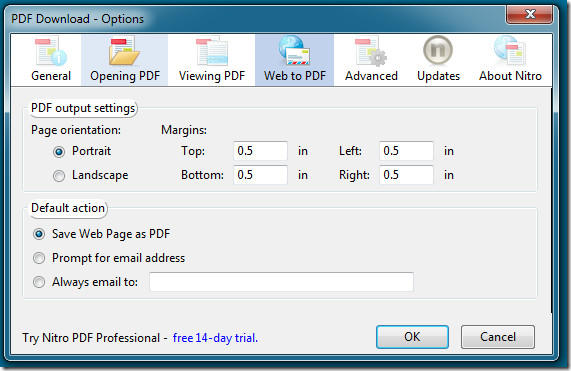571x371 pixels.
Task: Switch to the Viewing PDF tab label
Action: pyautogui.click(x=212, y=76)
